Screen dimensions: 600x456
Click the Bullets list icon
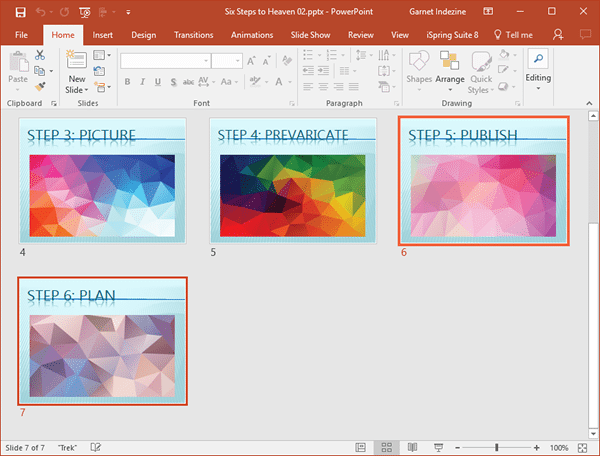pyautogui.click(x=308, y=55)
